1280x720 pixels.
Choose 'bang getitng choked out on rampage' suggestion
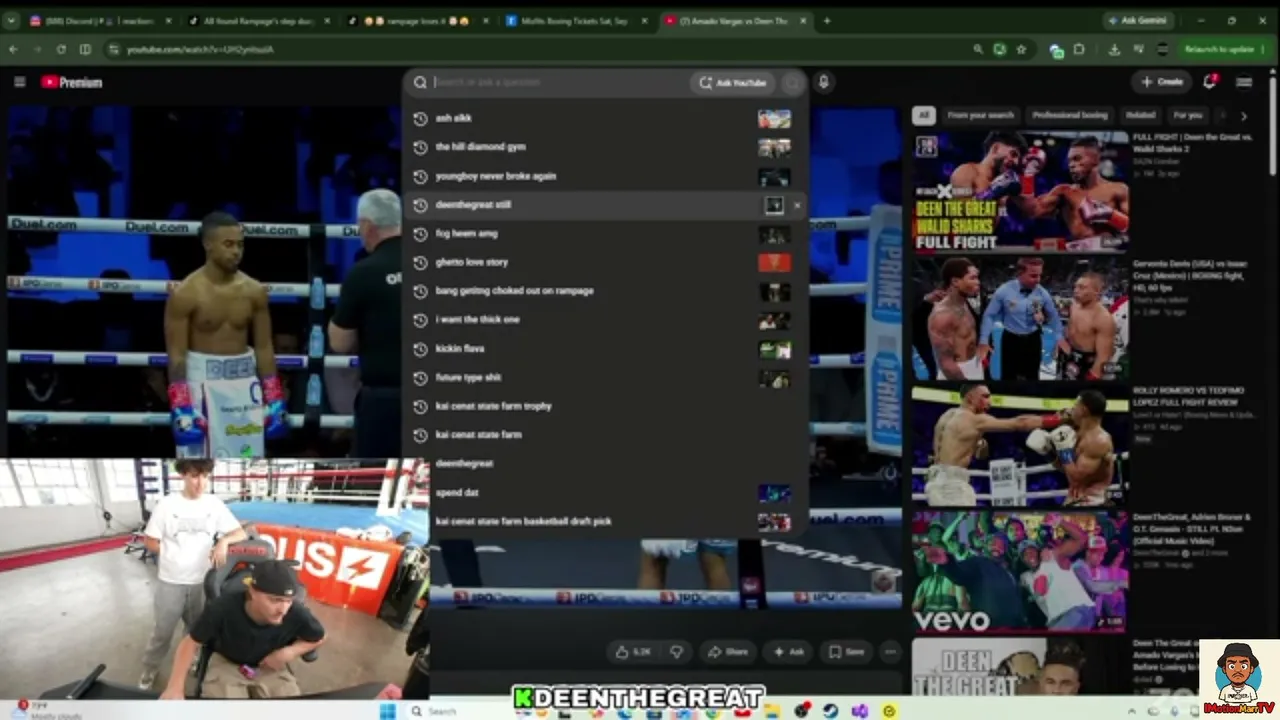(606, 291)
